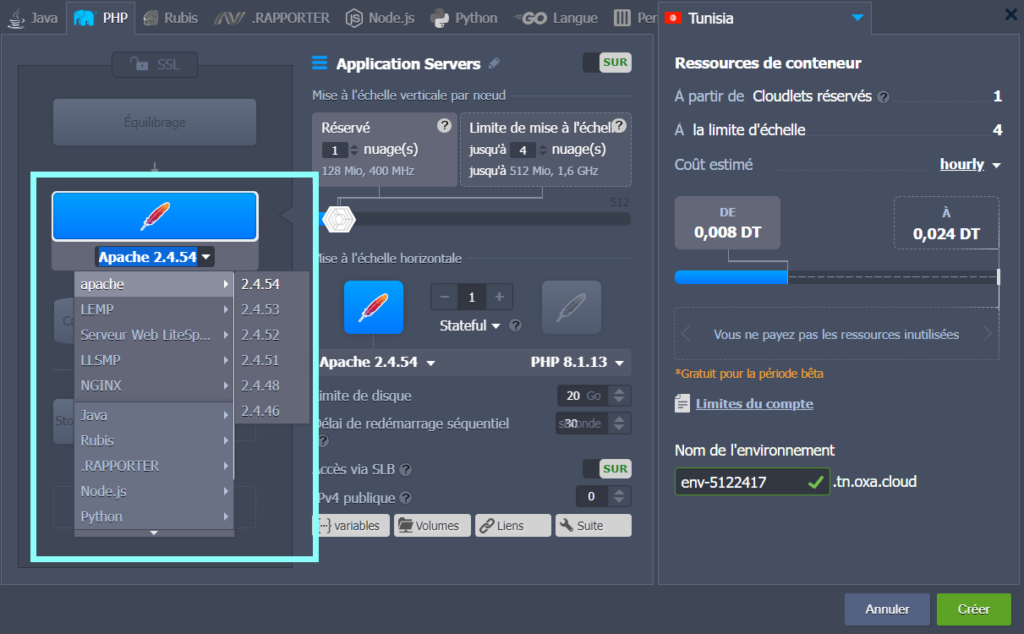The width and height of the screenshot is (1024, 634).
Task: Open the Tunisia region dropdown
Action: point(764,18)
